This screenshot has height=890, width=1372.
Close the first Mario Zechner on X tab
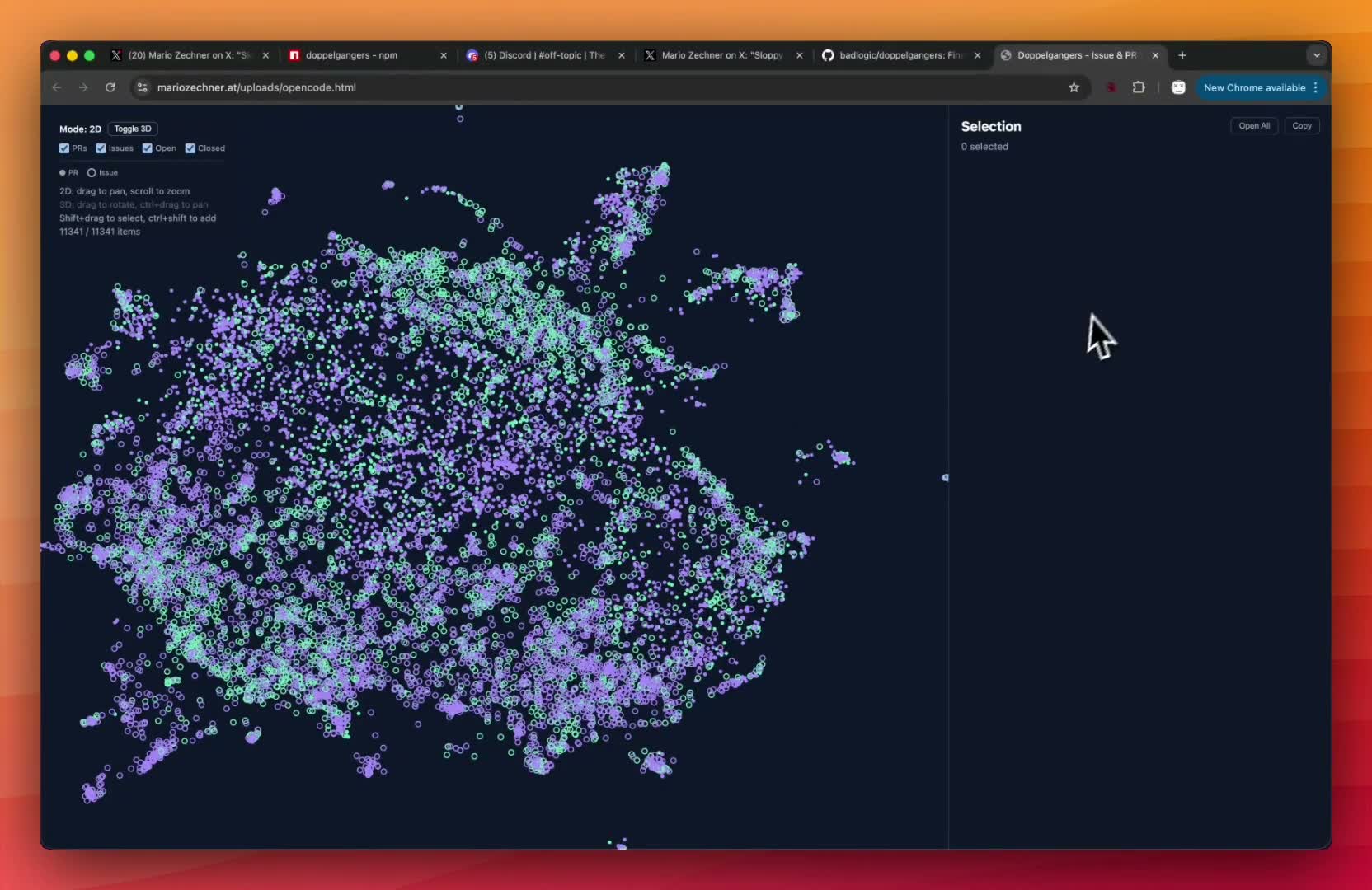[x=265, y=55]
